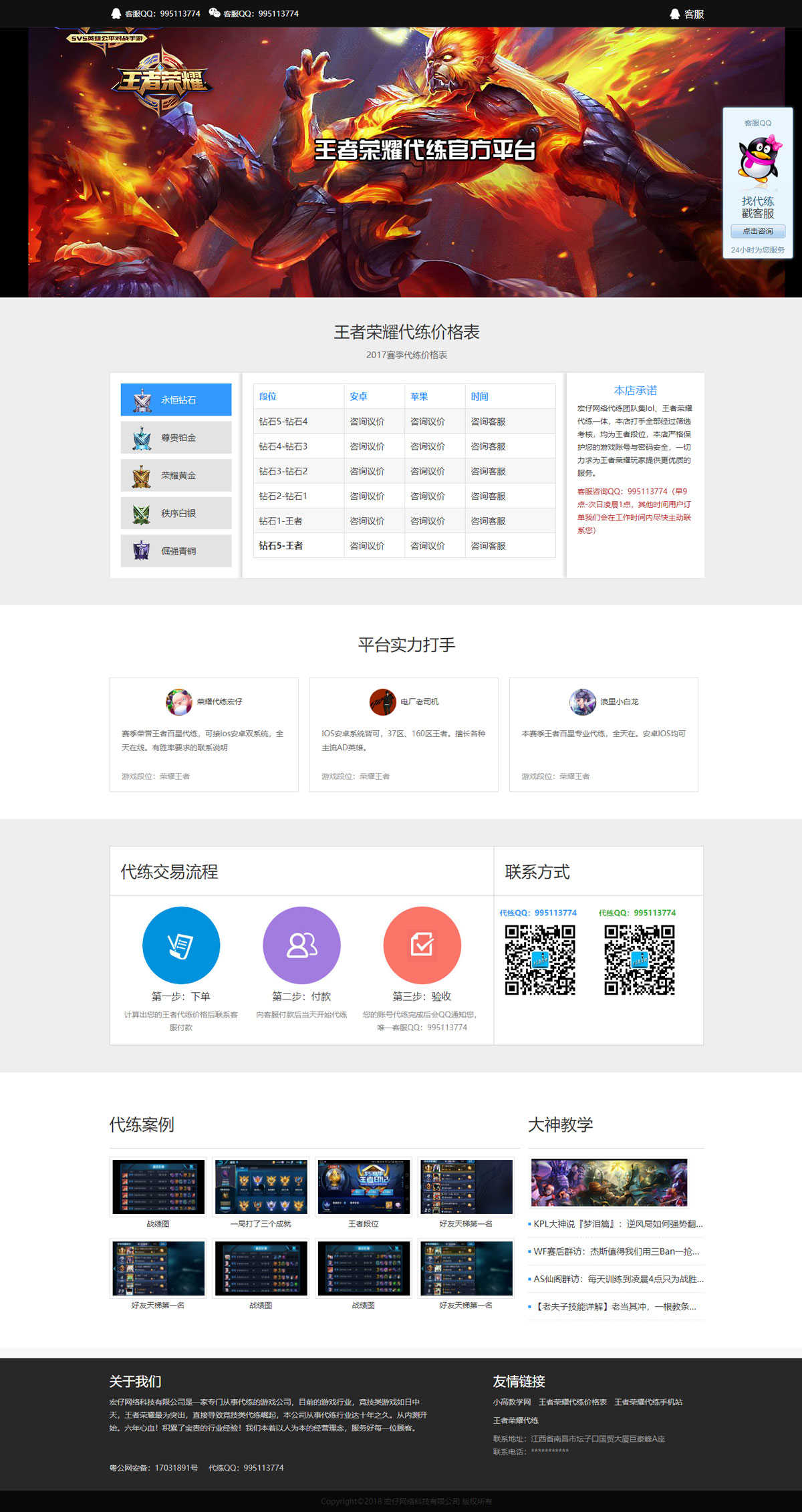Viewport: 802px width, 1512px height.
Task: Click the WeChat icon in the top bar
Action: [x=215, y=13]
